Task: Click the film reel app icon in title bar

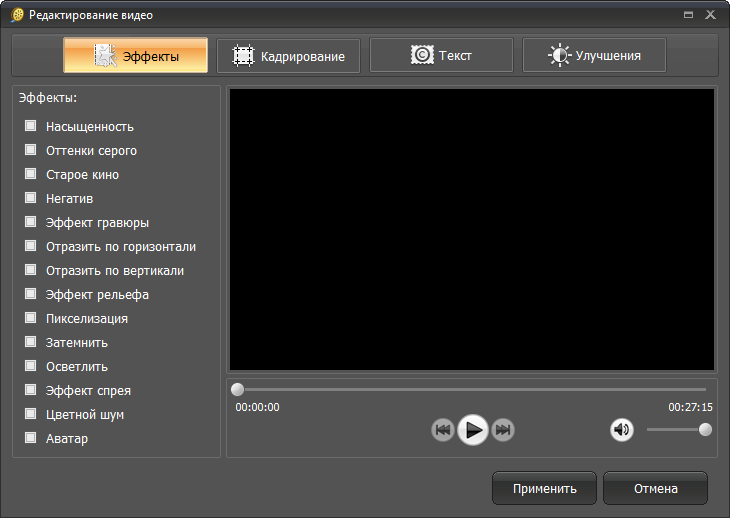Action: tap(17, 15)
